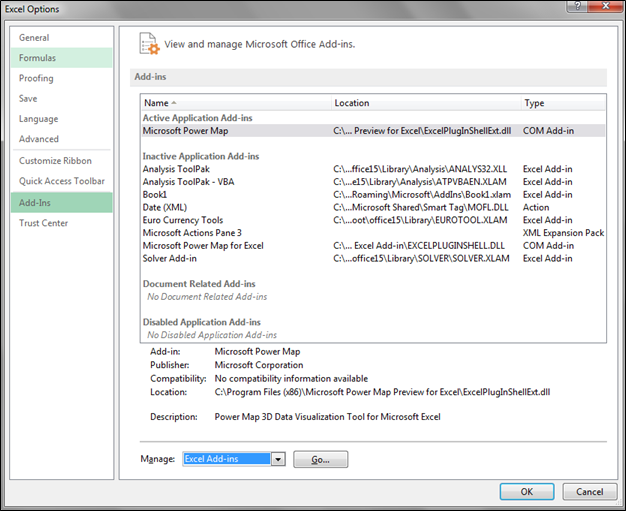626x511 pixels.
Task: Switch to Proofing options
Action: tap(61, 78)
